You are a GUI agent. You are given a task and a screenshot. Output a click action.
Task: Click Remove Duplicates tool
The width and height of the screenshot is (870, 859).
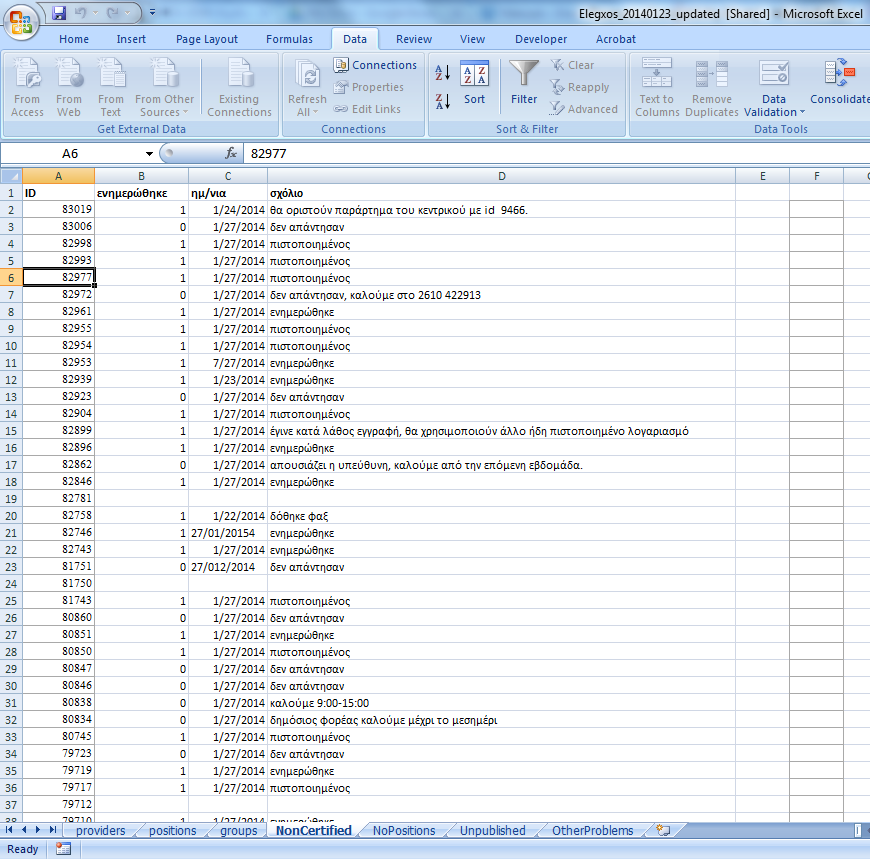pyautogui.click(x=711, y=88)
